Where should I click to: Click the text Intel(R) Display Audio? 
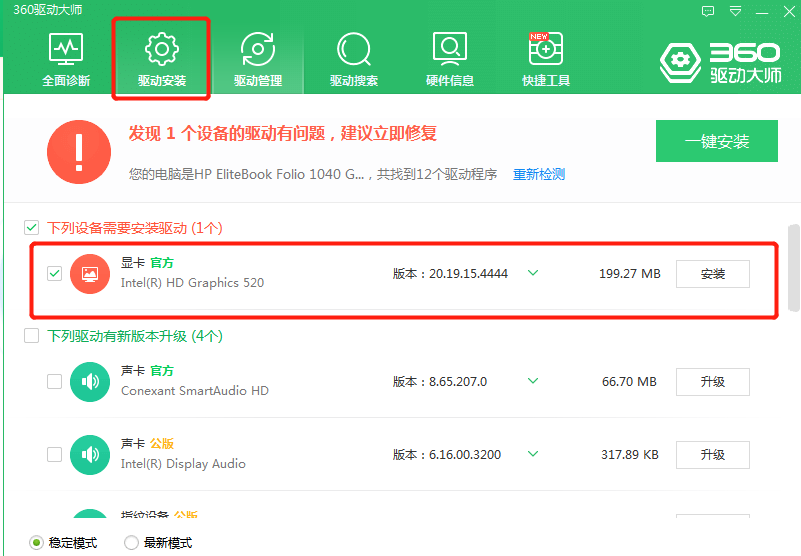click(183, 464)
